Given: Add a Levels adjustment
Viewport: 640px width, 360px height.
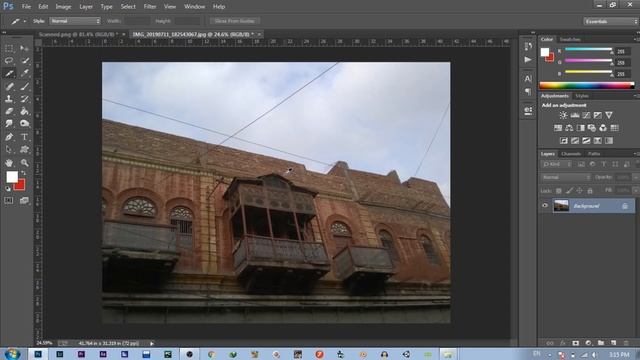Looking at the screenshot, I should pyautogui.click(x=575, y=115).
